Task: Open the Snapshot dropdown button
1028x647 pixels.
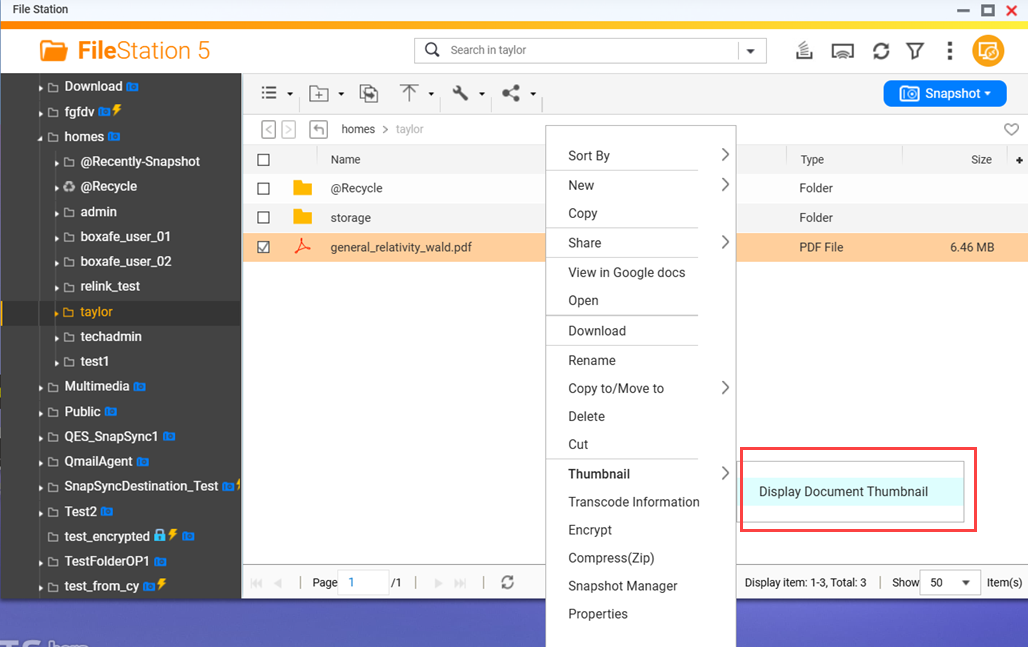Action: click(944, 93)
